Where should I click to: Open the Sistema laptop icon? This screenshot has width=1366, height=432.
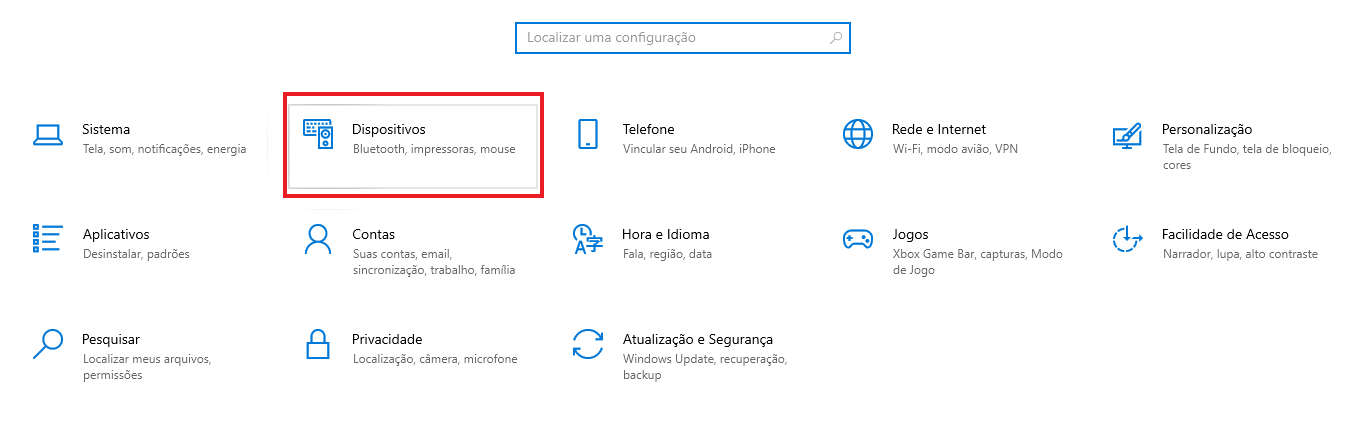click(47, 135)
